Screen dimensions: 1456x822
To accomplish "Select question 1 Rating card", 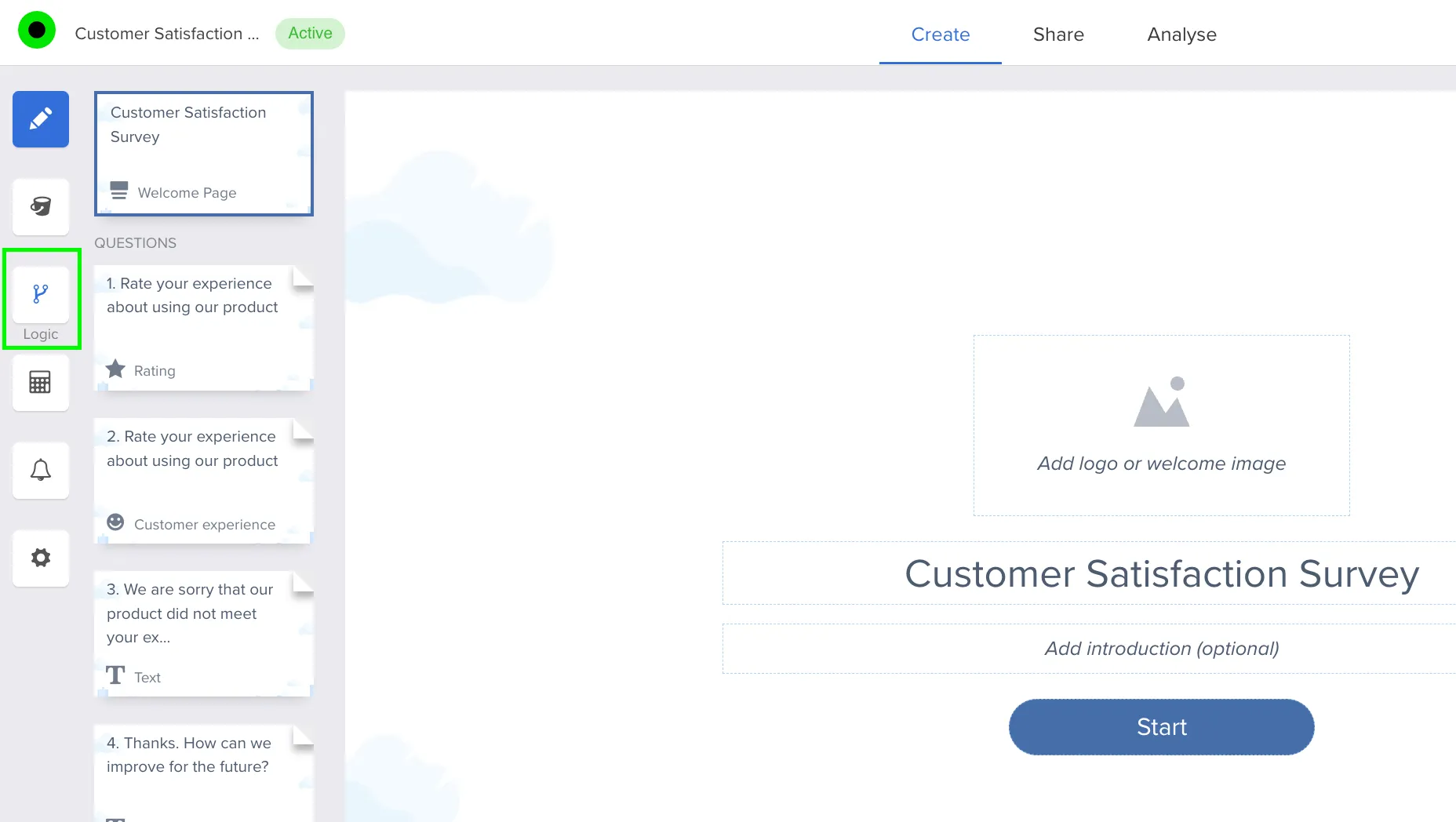I will coord(204,328).
